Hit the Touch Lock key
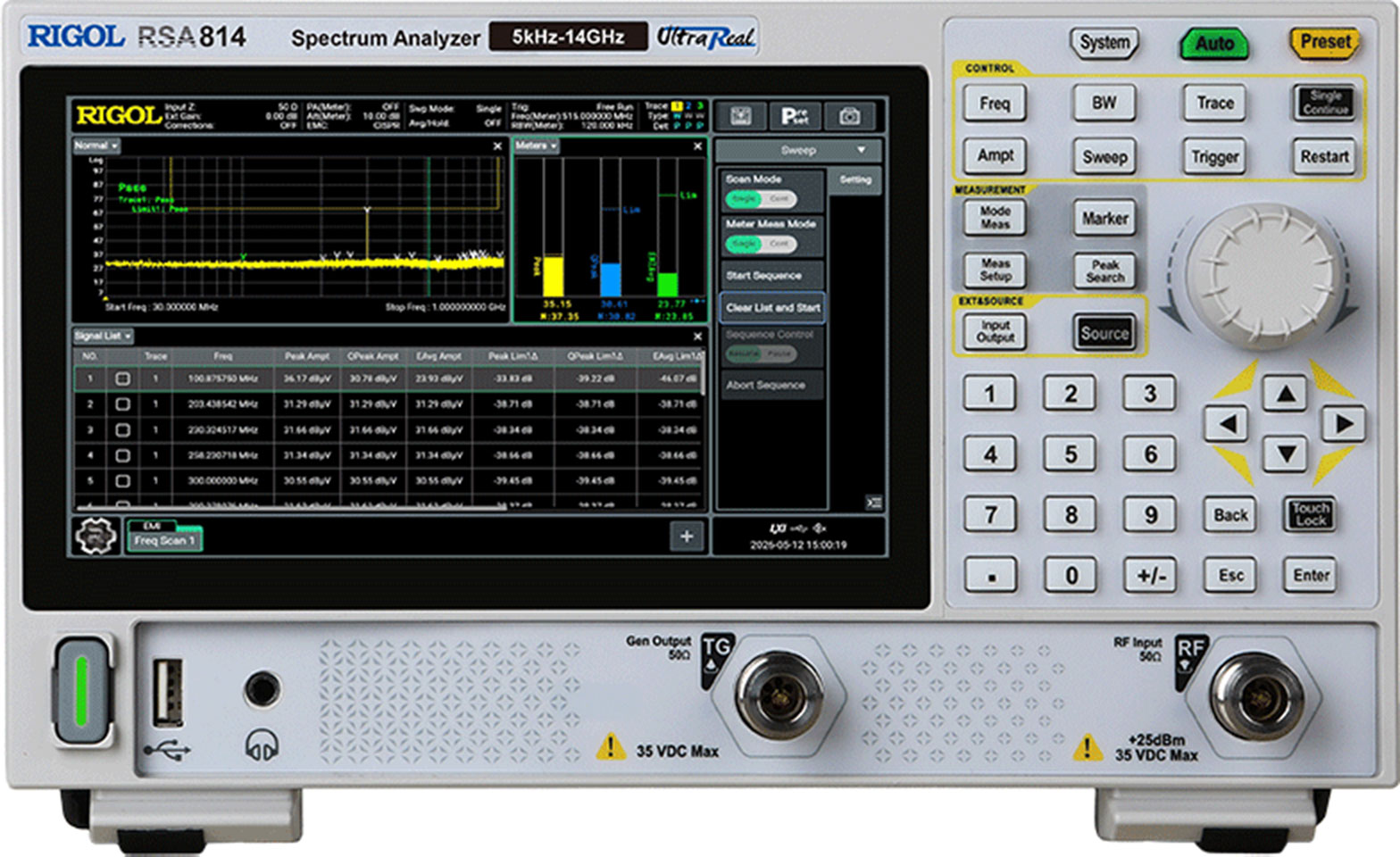 (x=1310, y=514)
